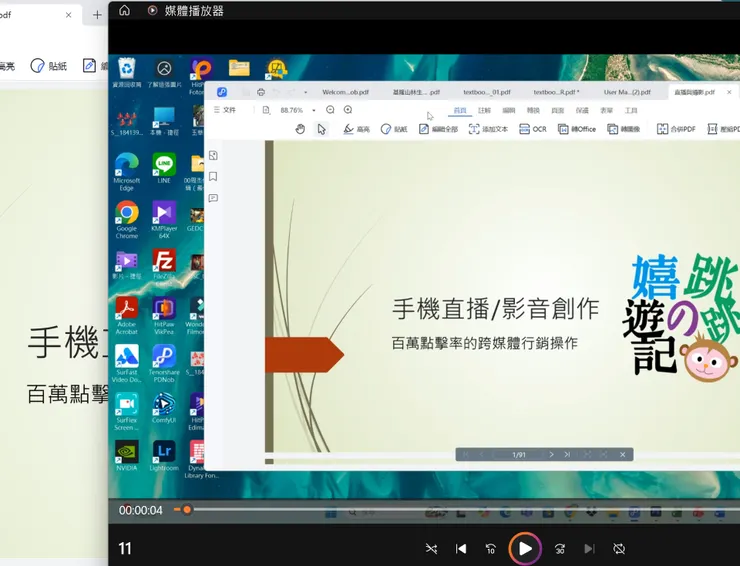
Task: Click the merge PDF tool
Action: coord(676,129)
